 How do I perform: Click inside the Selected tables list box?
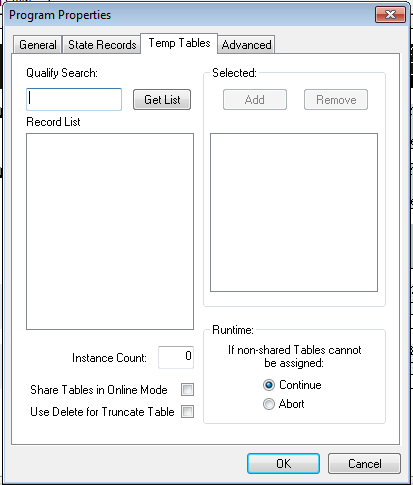[x=294, y=213]
